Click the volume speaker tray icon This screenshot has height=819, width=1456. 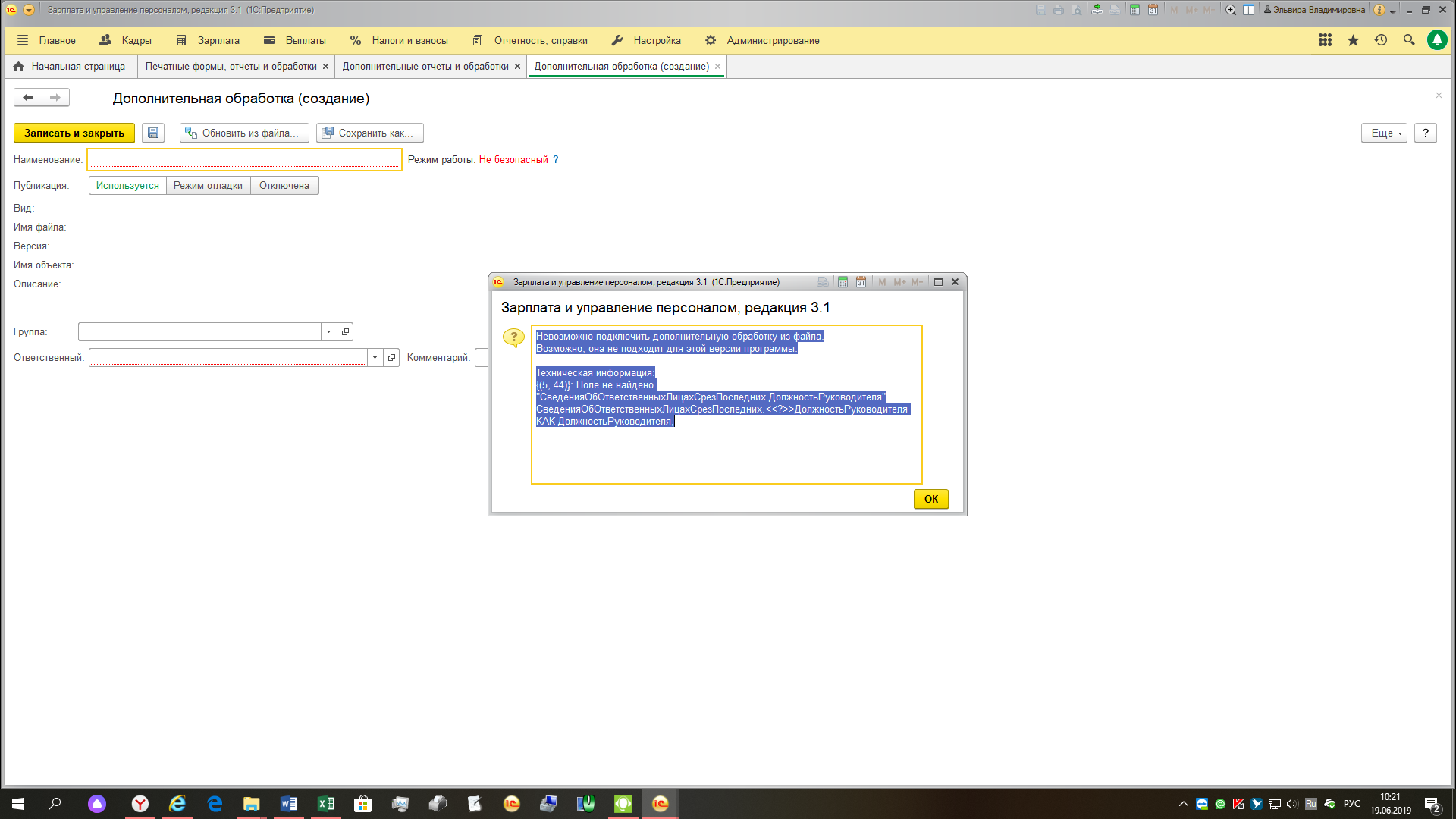[x=1292, y=804]
